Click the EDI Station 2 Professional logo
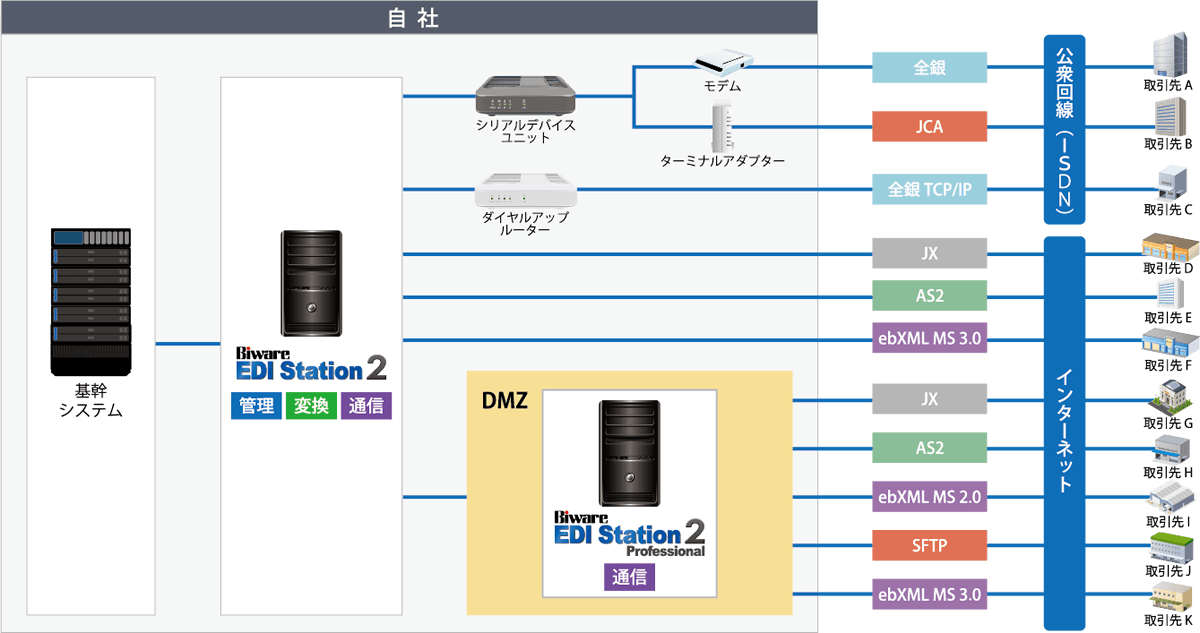Viewport: 1200px width, 633px height. pos(630,534)
